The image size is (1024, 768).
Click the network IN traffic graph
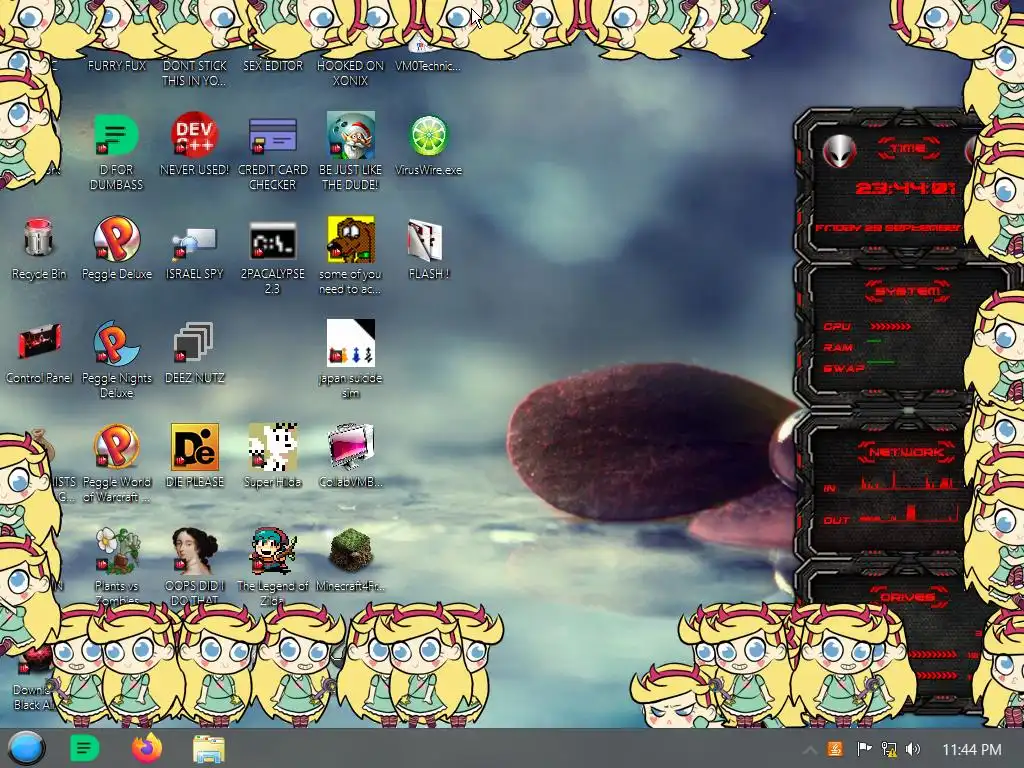[x=909, y=483]
